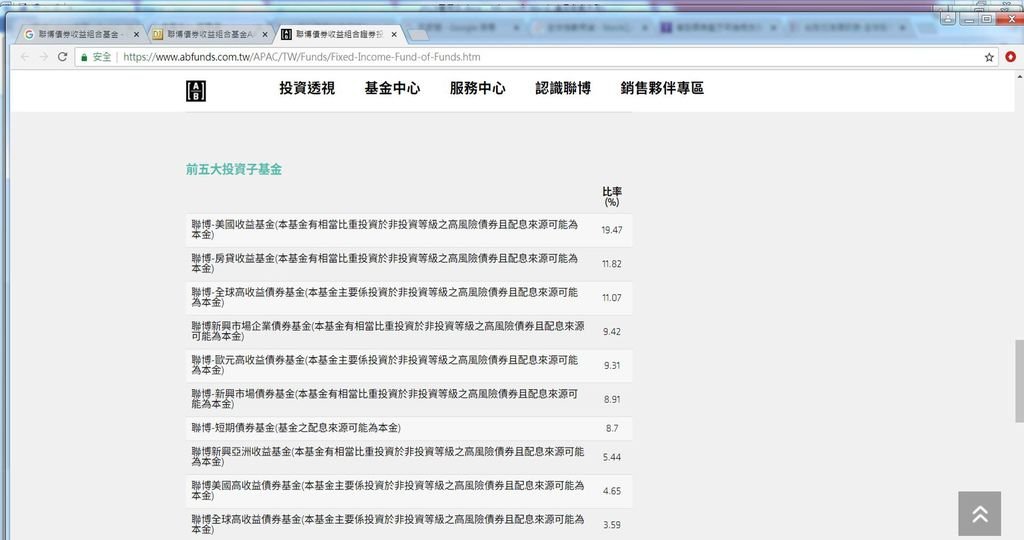Click the browser back arrow
Viewport: 1024px width, 540px height.
click(x=25, y=57)
